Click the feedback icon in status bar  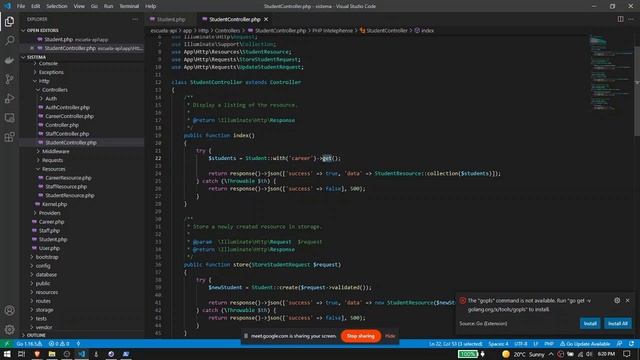pos(620,344)
